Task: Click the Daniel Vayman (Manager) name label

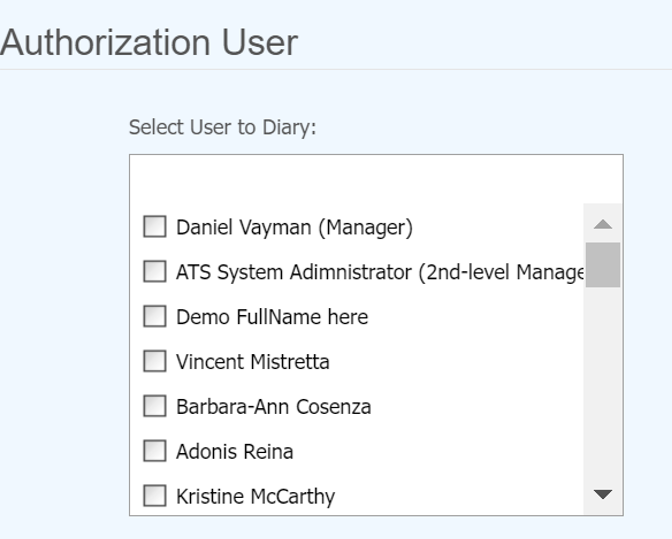Action: click(294, 227)
